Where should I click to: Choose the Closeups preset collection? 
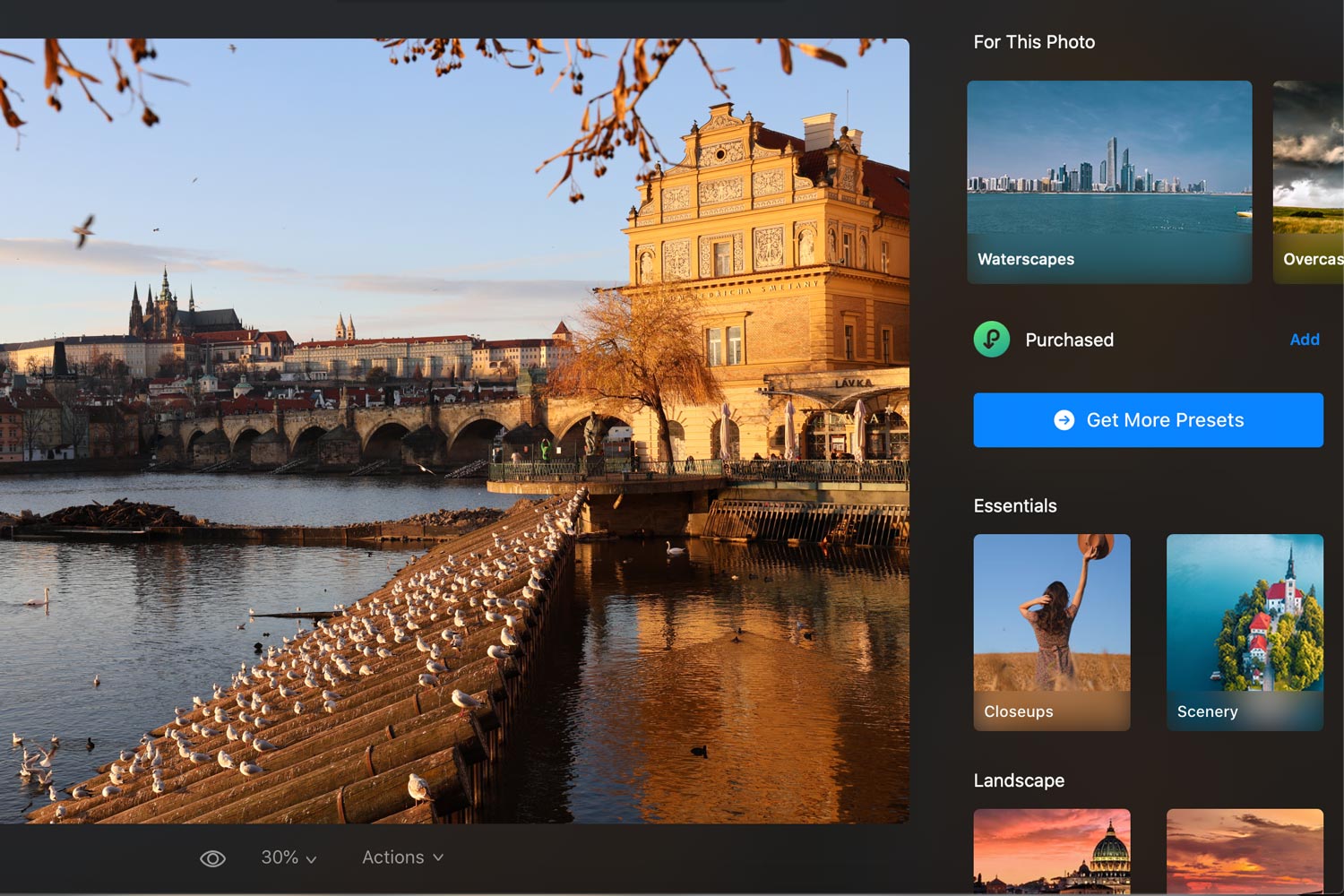[x=1052, y=632]
